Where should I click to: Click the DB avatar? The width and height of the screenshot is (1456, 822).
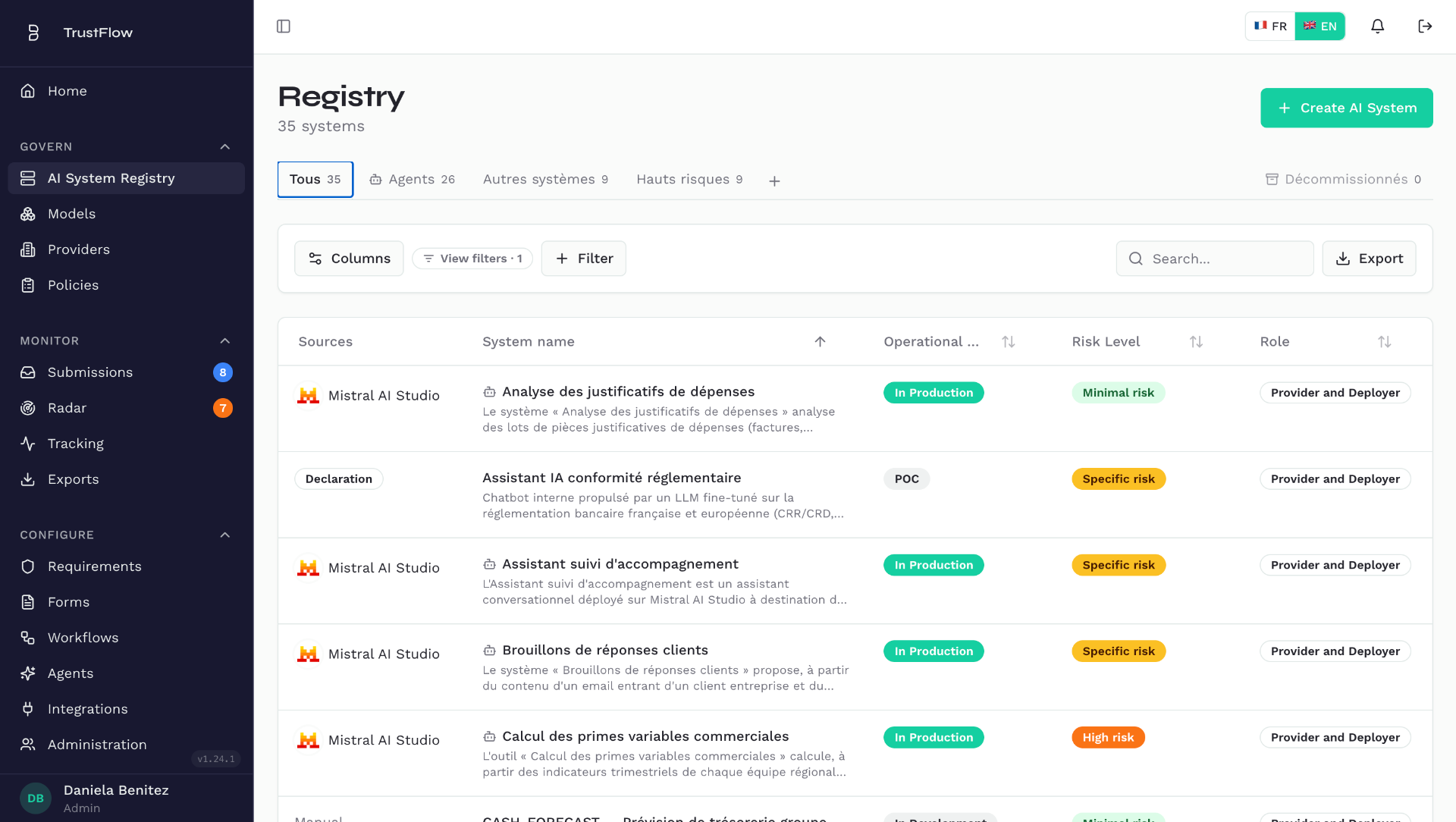[x=36, y=798]
